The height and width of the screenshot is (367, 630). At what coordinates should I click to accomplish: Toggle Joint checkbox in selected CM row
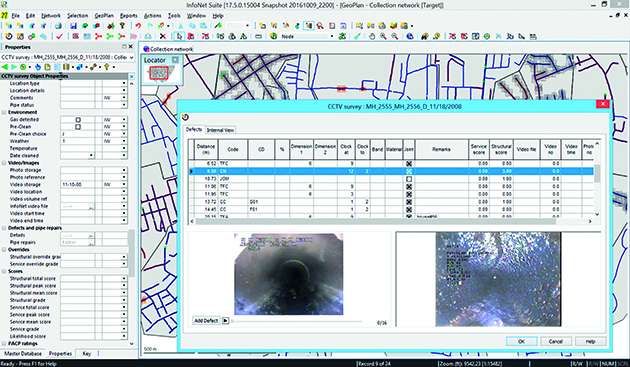coord(409,171)
